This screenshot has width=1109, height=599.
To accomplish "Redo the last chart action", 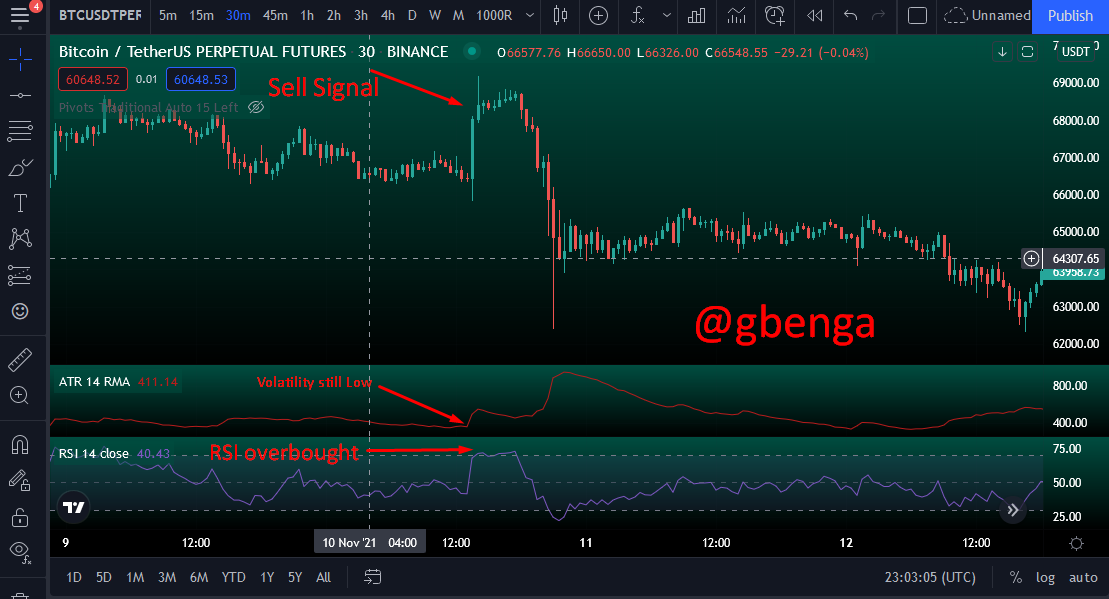I will pos(878,16).
